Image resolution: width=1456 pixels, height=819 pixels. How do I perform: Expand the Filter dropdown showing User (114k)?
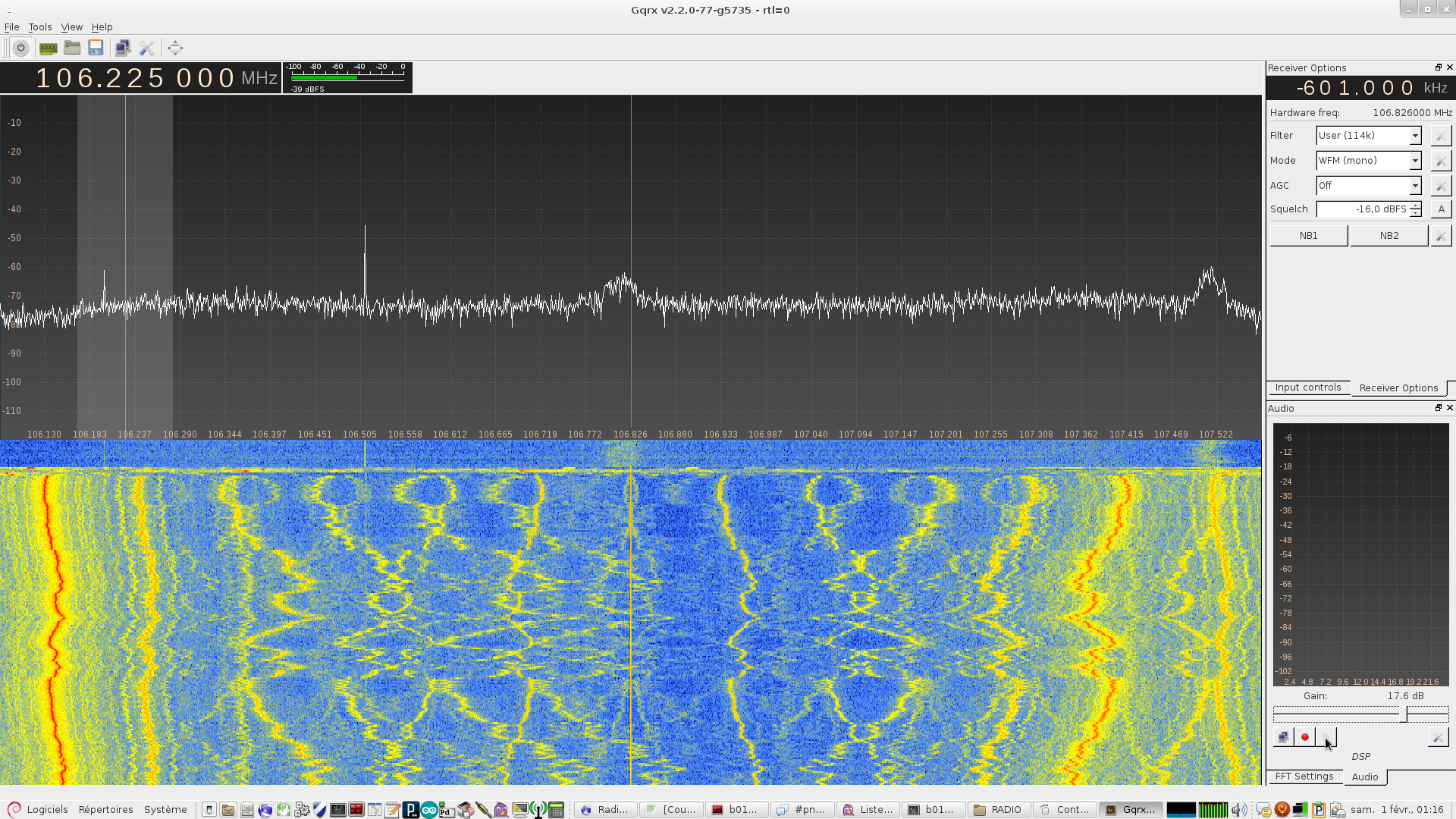1368,136
